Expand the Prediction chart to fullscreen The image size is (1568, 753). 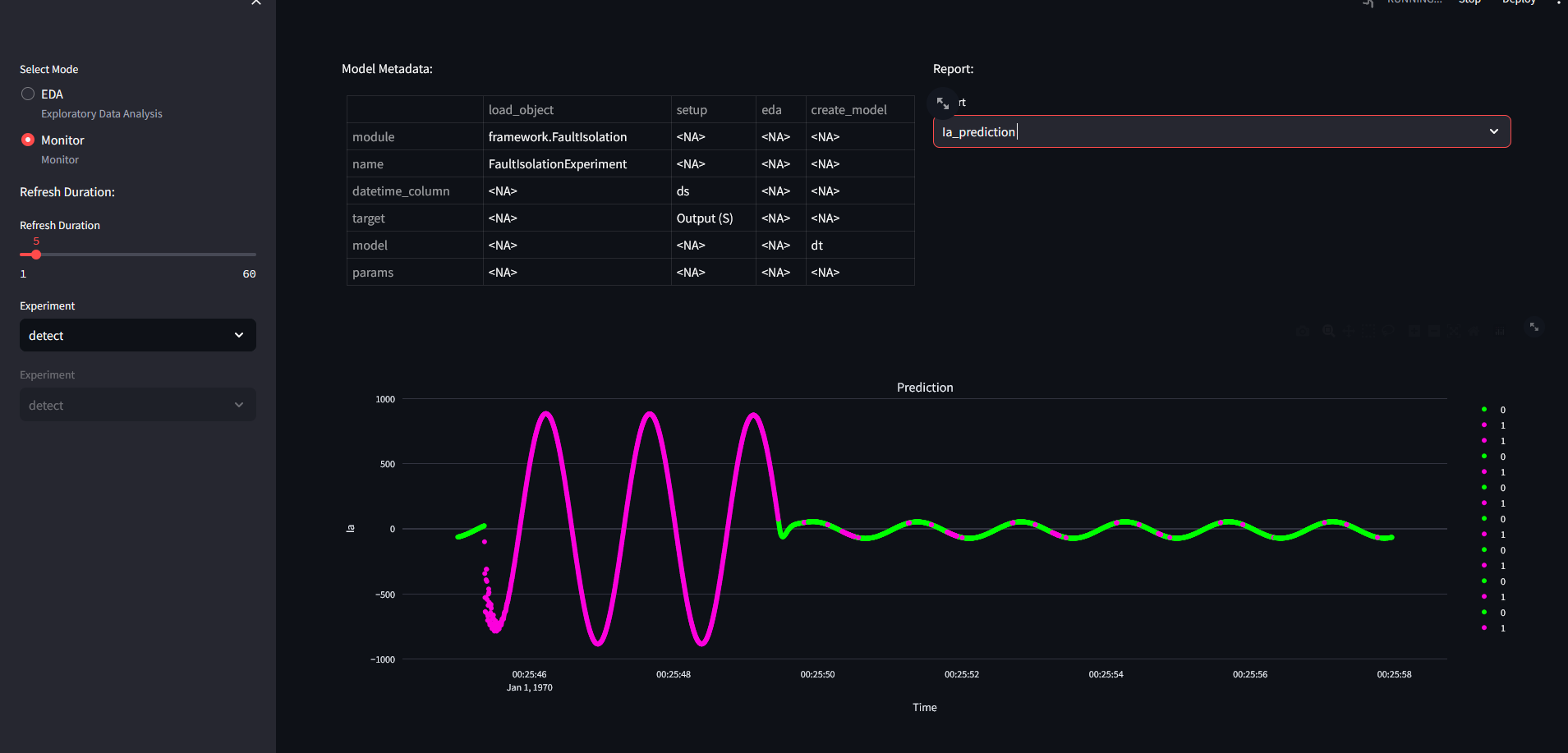[x=1534, y=327]
